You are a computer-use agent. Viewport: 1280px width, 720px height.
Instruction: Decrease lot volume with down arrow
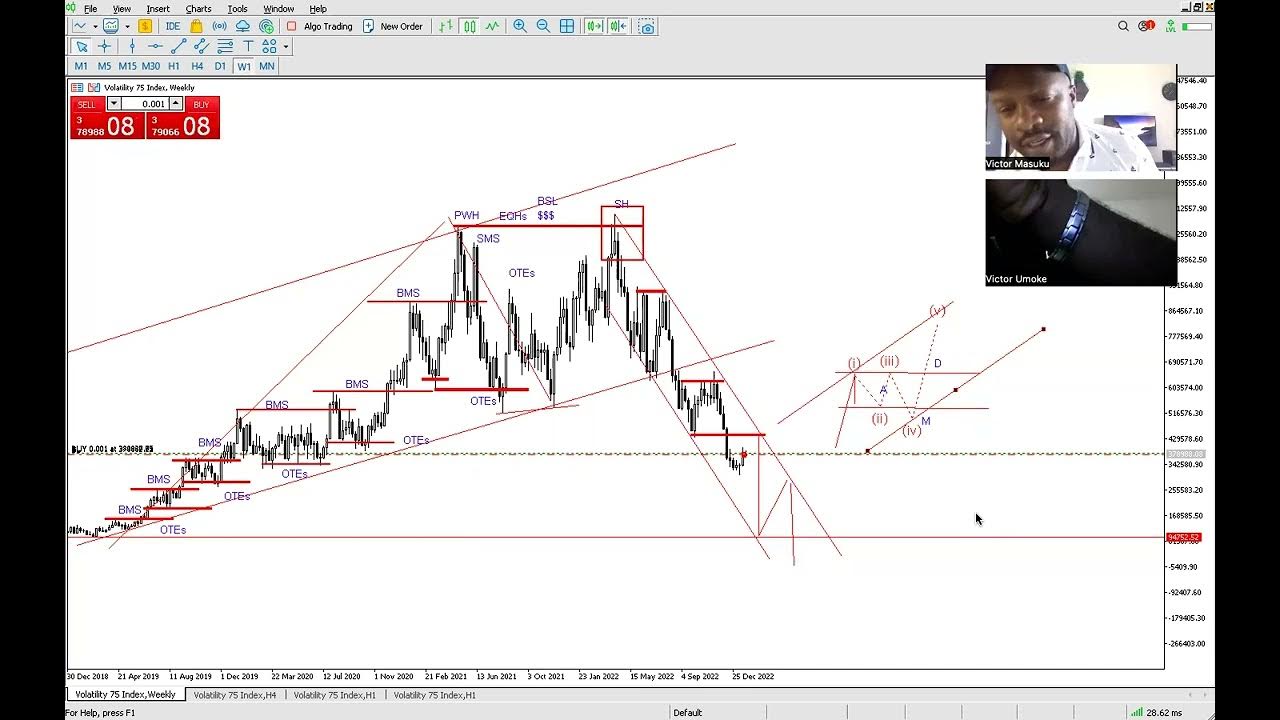click(x=113, y=103)
